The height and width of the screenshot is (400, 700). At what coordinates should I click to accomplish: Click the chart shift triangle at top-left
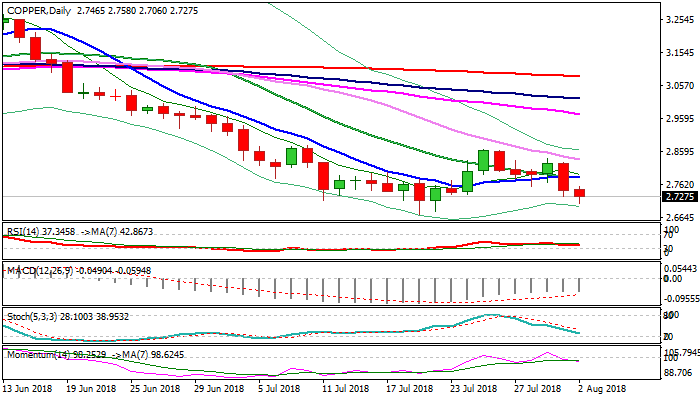coord(7,7)
